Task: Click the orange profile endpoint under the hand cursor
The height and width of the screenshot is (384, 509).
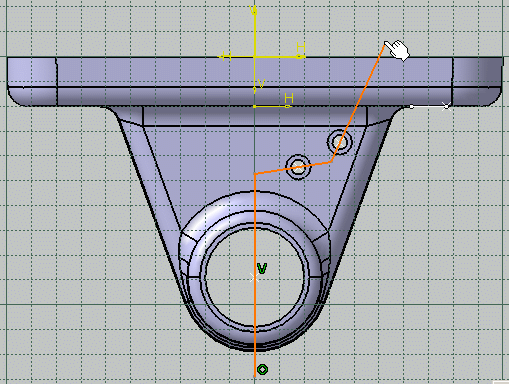Action: click(385, 44)
